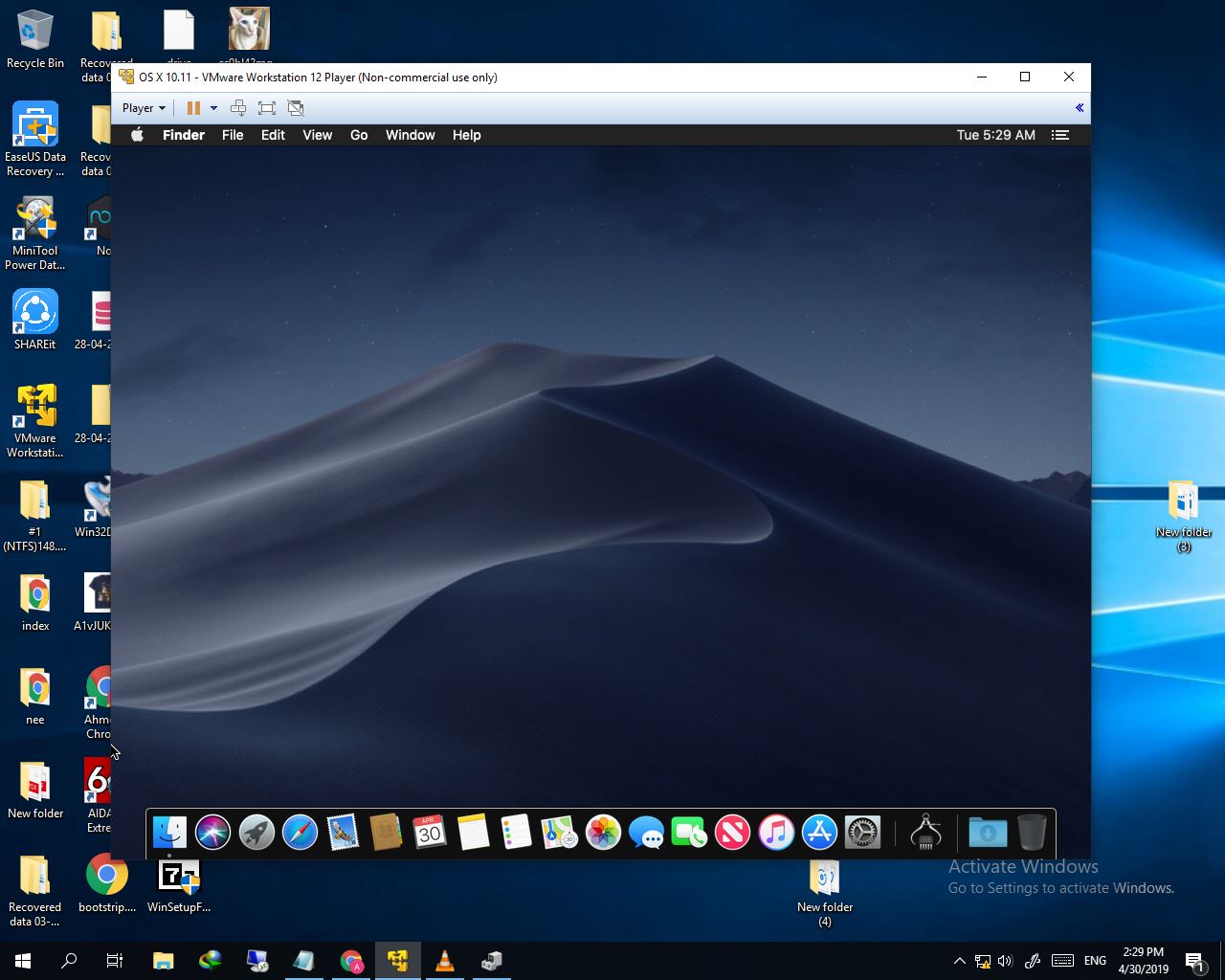Select the SHAREit desktop shortcut
Image resolution: width=1225 pixels, height=980 pixels.
coord(35,320)
